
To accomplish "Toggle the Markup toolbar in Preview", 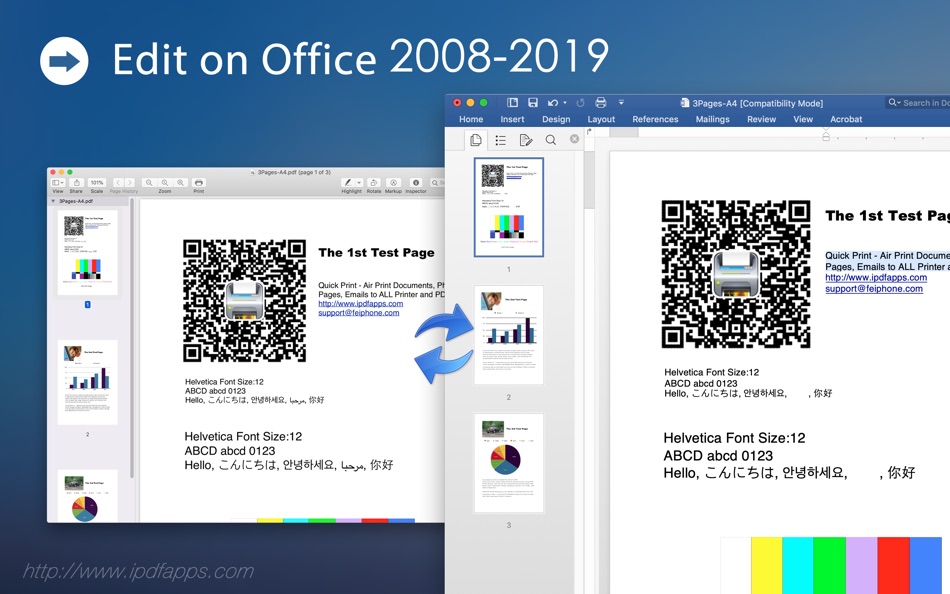I will click(393, 182).
